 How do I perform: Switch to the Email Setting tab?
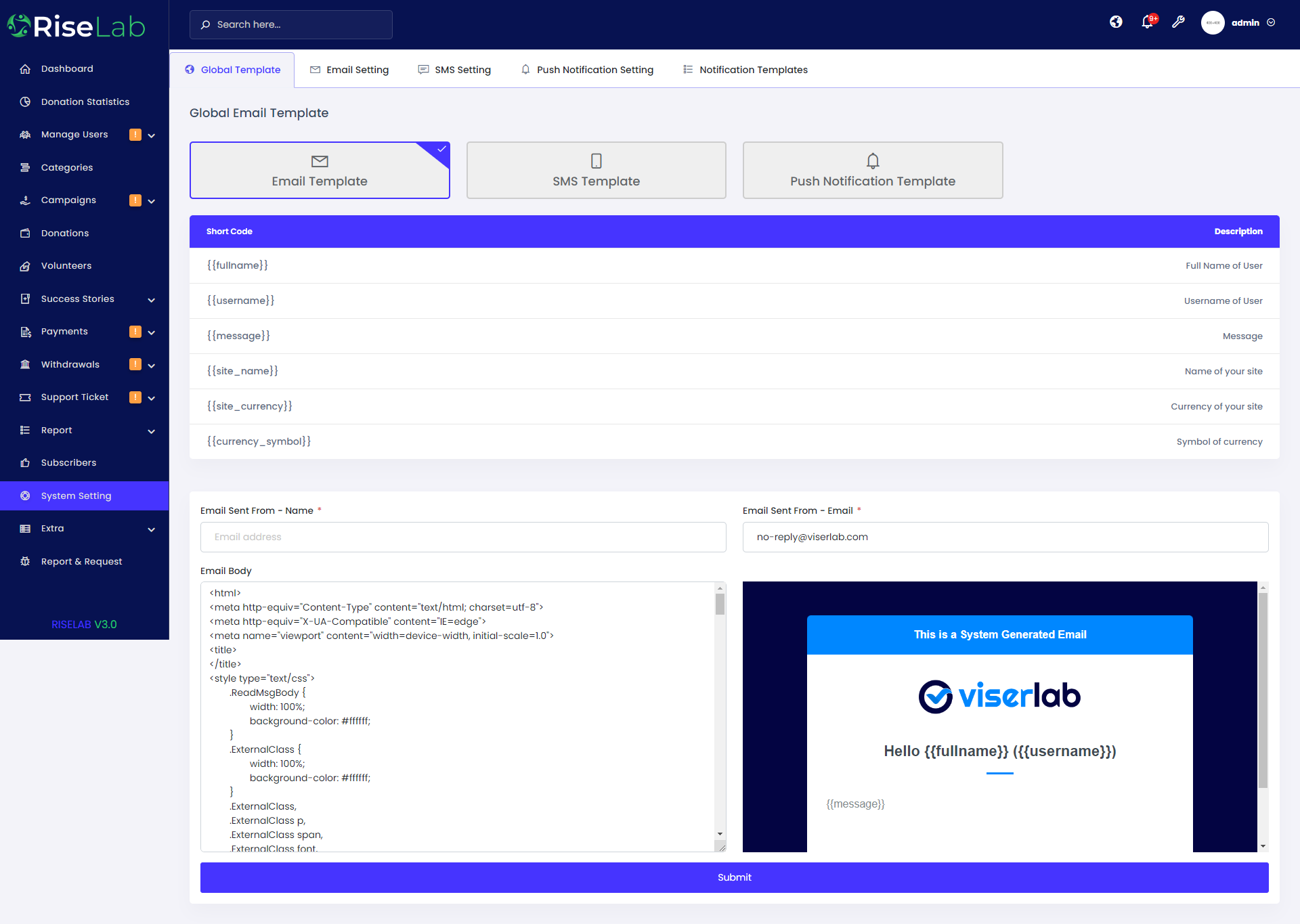(x=349, y=70)
